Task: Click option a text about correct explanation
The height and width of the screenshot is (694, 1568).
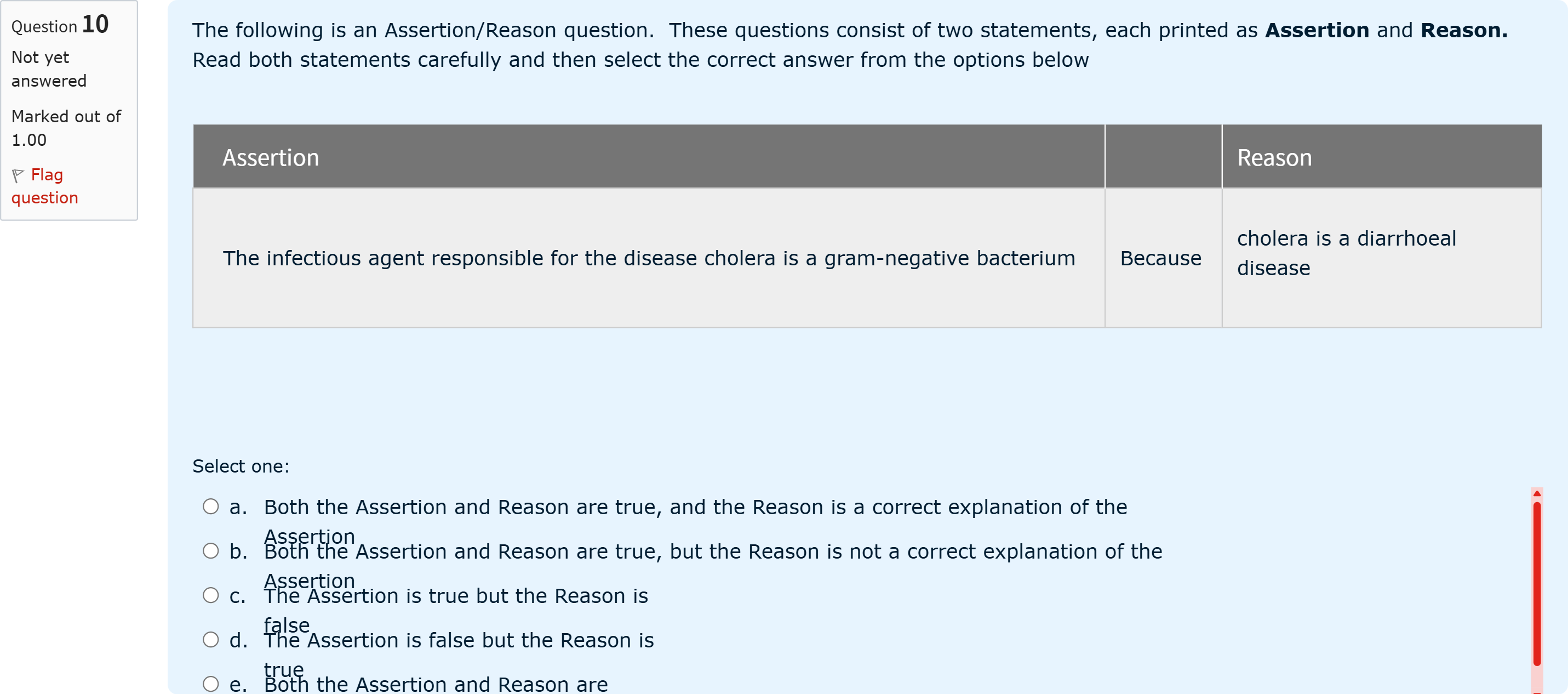Action: [695, 521]
